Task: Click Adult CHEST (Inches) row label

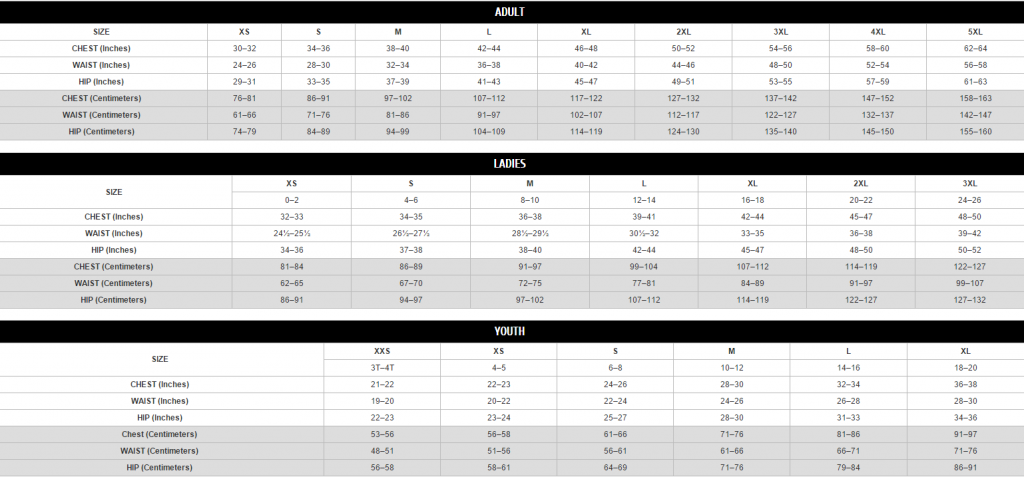Action: pyautogui.click(x=101, y=48)
